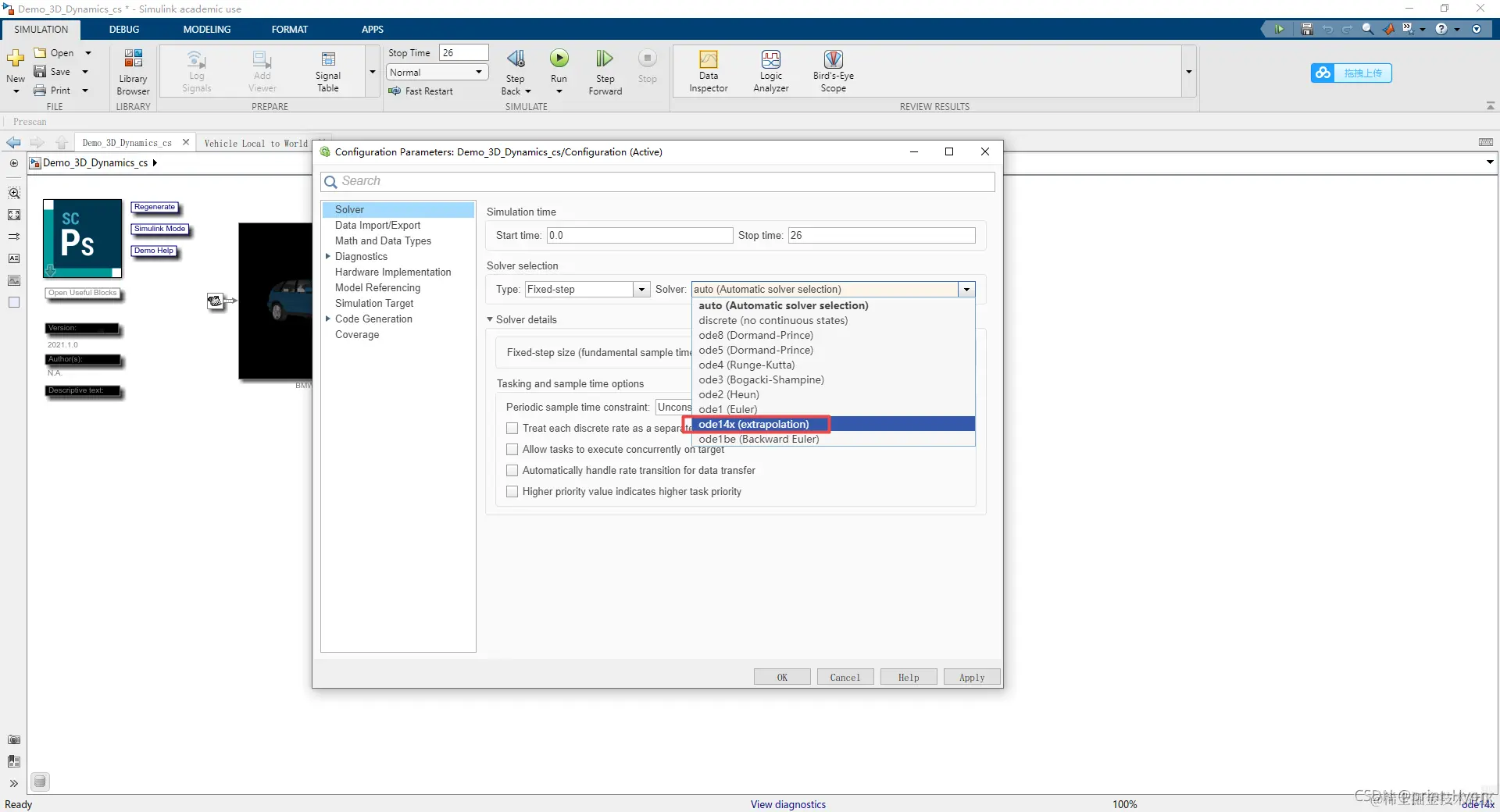This screenshot has height=812, width=1500.
Task: Click the Help question mark icon
Action: click(x=1441, y=29)
